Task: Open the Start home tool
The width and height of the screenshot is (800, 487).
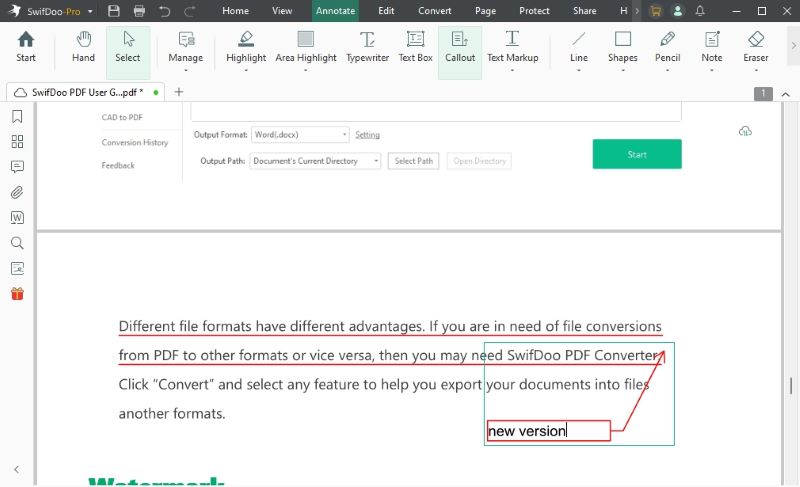Action: pyautogui.click(x=26, y=47)
